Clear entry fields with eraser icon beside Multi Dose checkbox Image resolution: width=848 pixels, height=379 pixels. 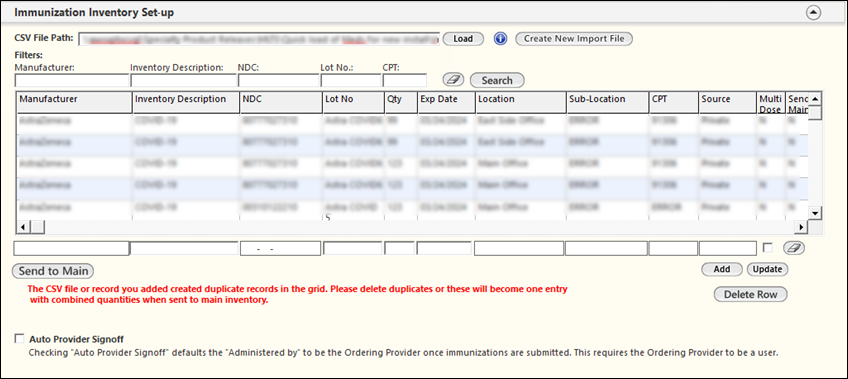(x=794, y=248)
